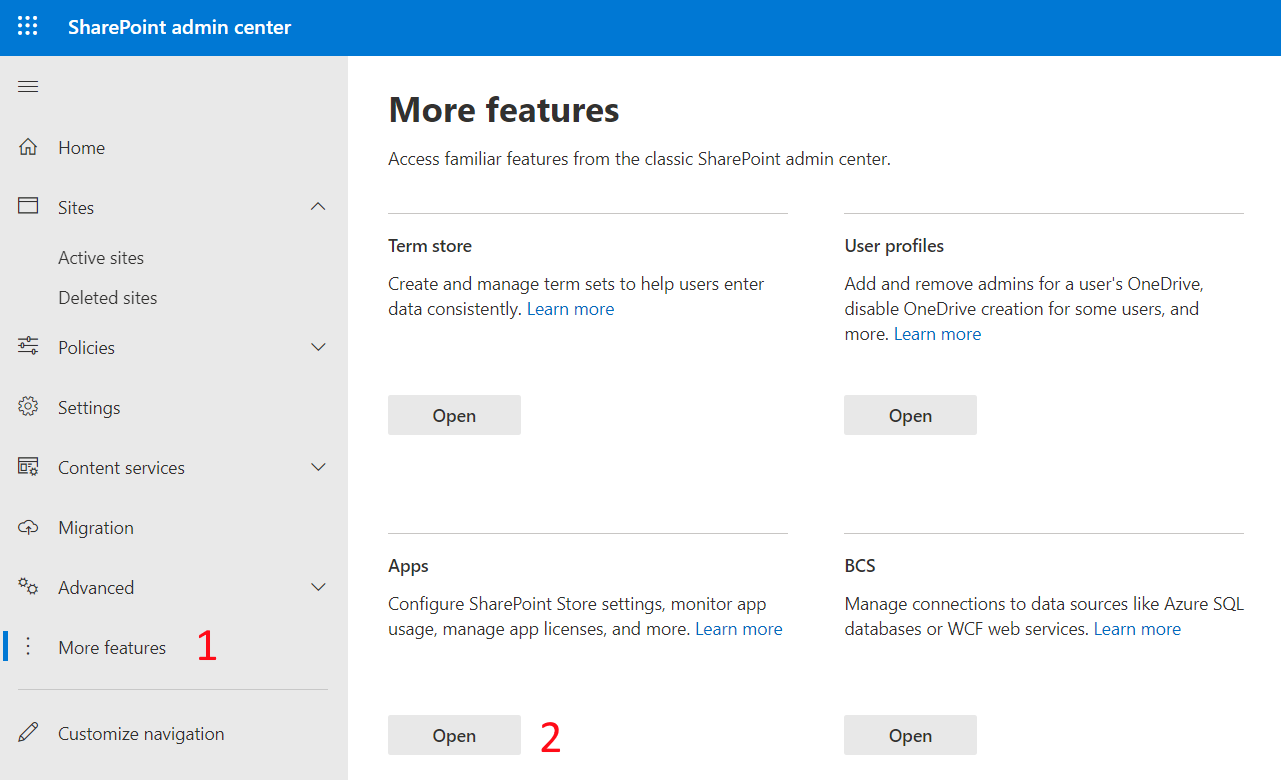The width and height of the screenshot is (1281, 780).
Task: Open the app launcher waffle icon
Action: pos(28,27)
